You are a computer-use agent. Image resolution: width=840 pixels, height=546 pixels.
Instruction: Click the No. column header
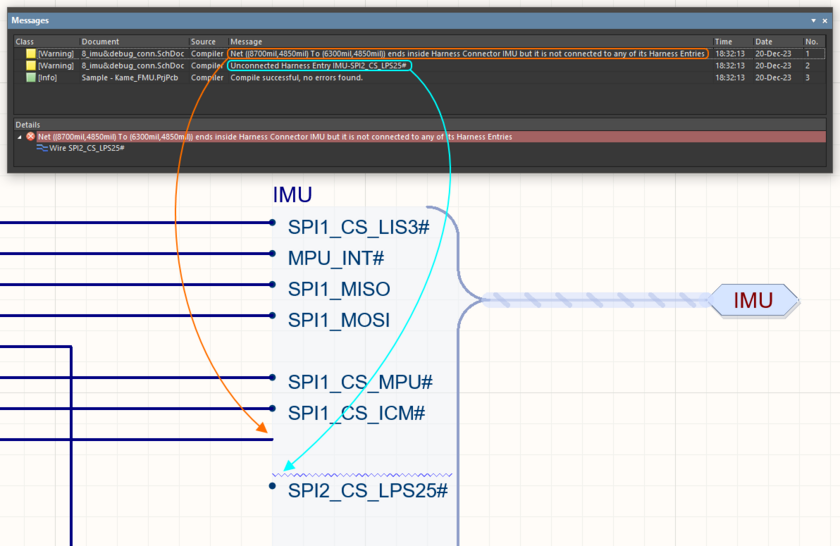click(812, 41)
